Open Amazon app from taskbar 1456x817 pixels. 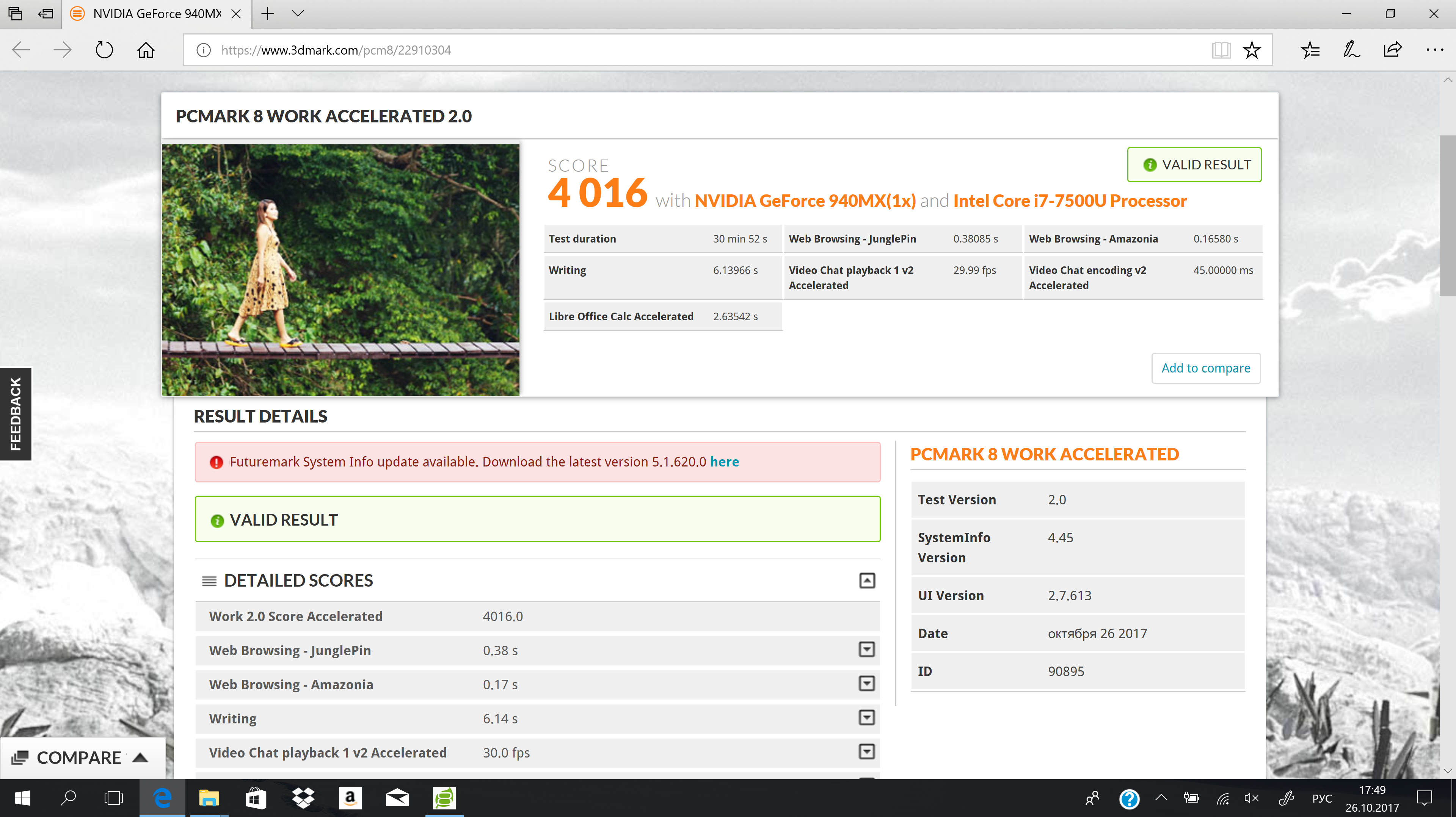click(x=350, y=798)
